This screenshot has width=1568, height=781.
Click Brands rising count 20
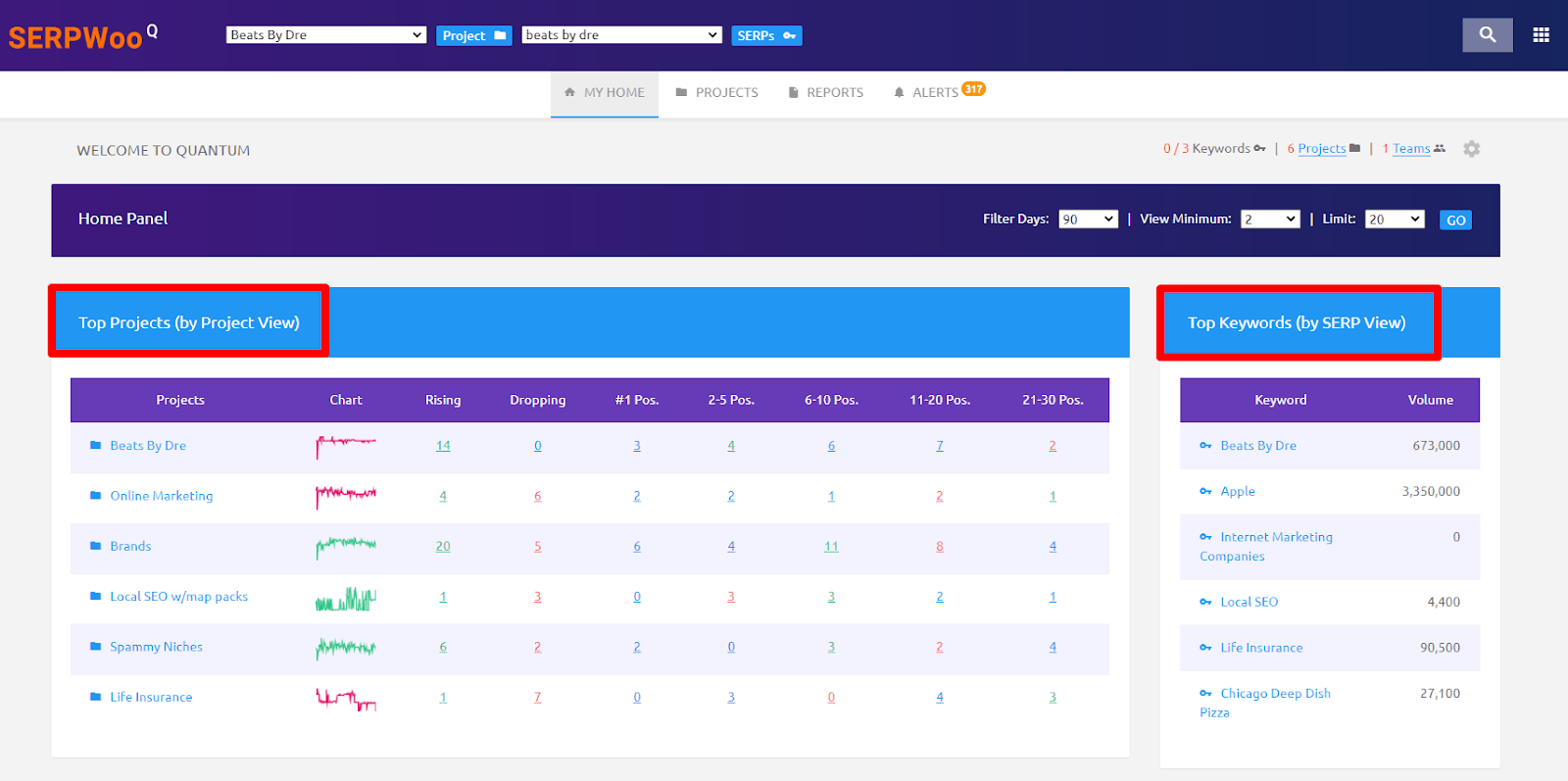point(443,547)
